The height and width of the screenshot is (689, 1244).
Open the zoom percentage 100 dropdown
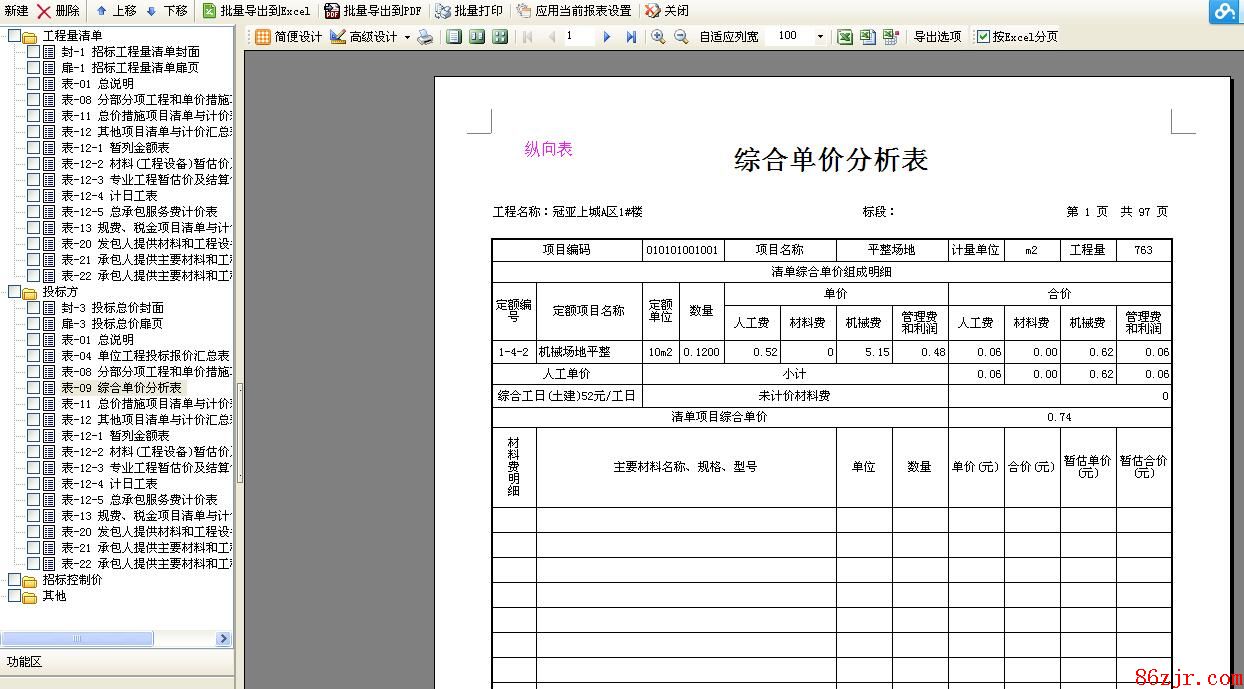click(x=821, y=37)
